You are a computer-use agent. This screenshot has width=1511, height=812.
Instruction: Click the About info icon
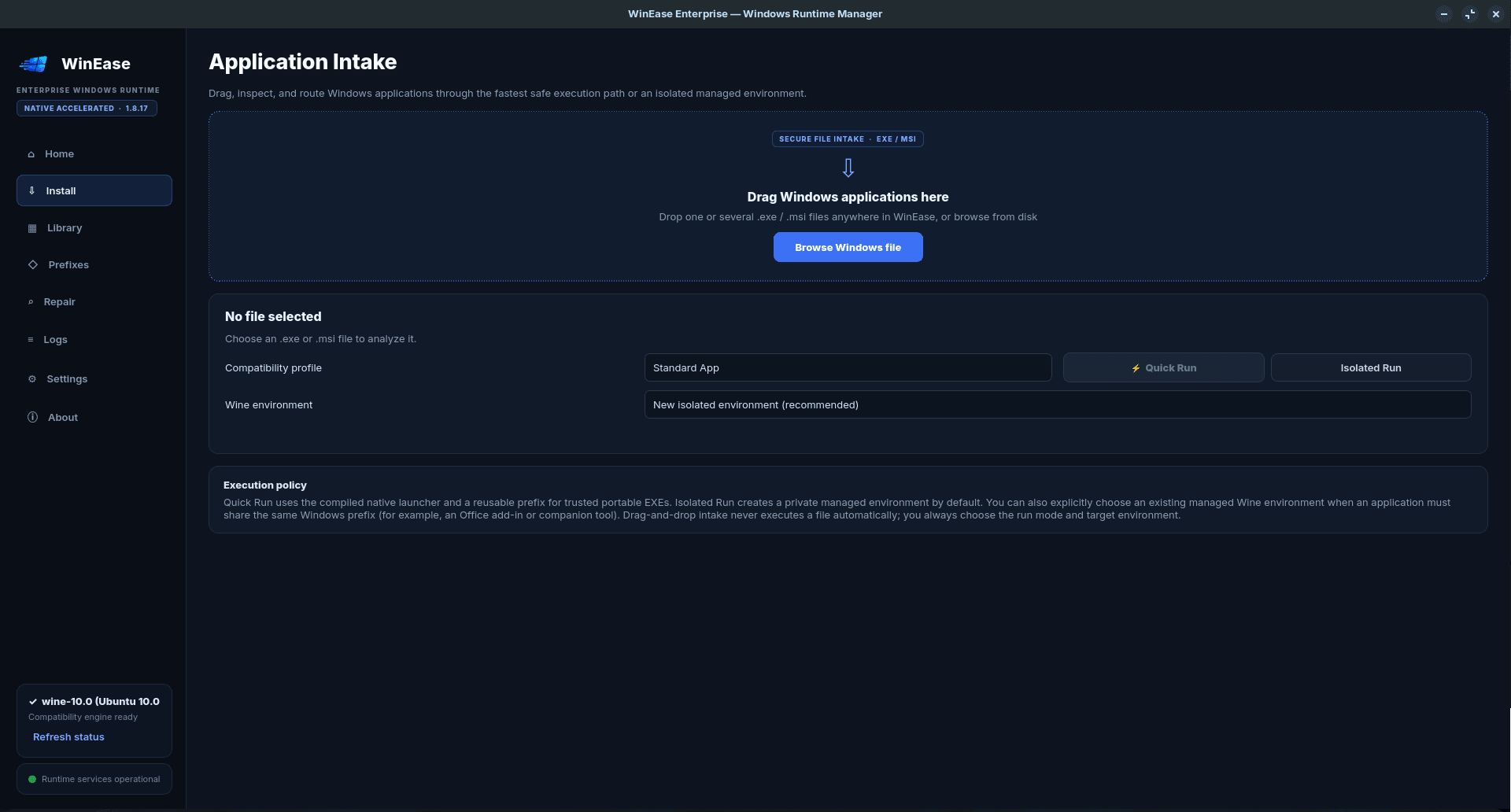pyautogui.click(x=32, y=417)
